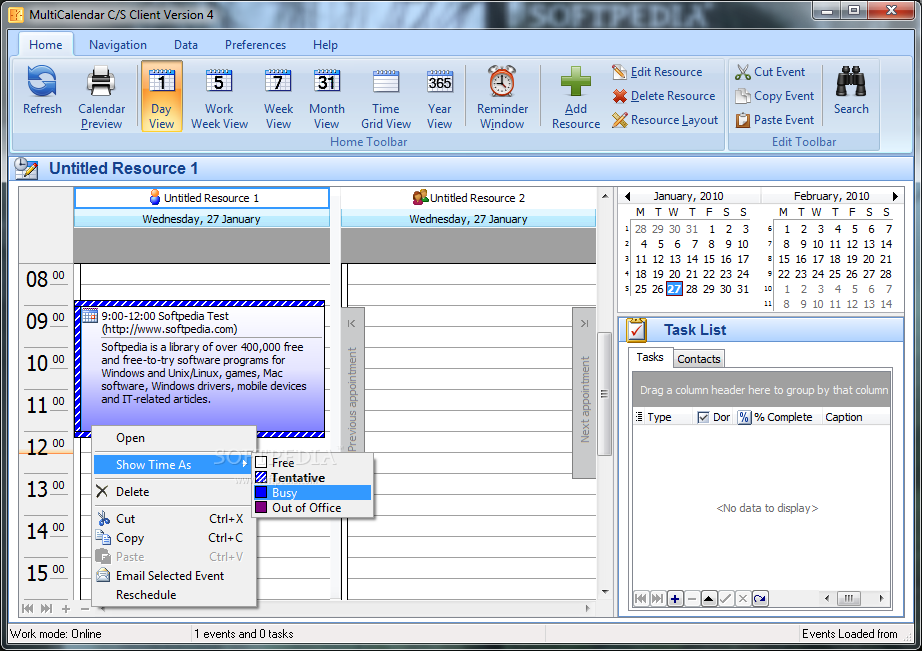
Task: Click the Task List clipboard icon
Action: tap(636, 330)
